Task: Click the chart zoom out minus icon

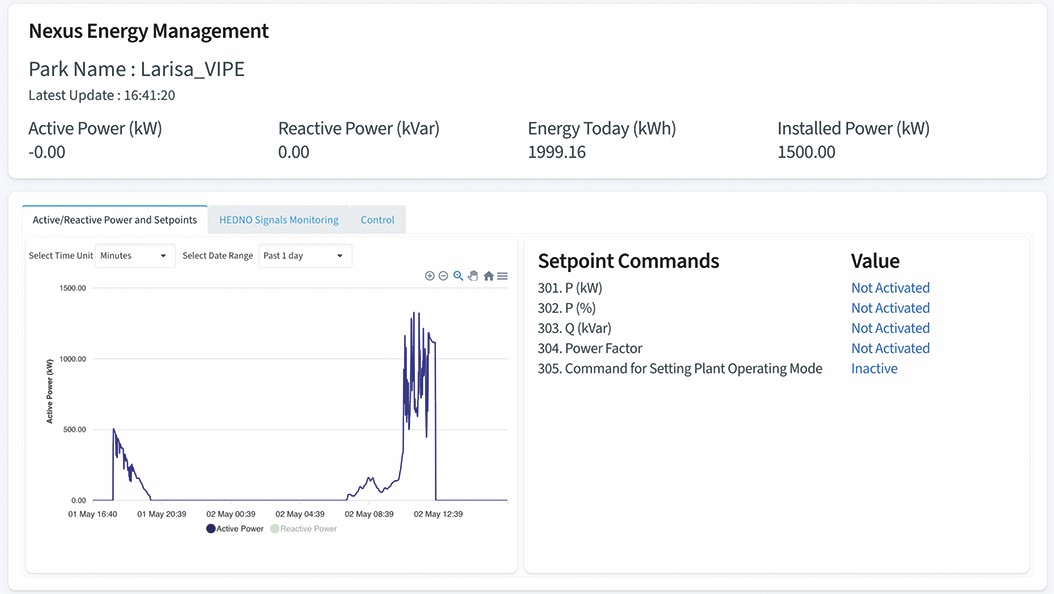Action: [443, 275]
